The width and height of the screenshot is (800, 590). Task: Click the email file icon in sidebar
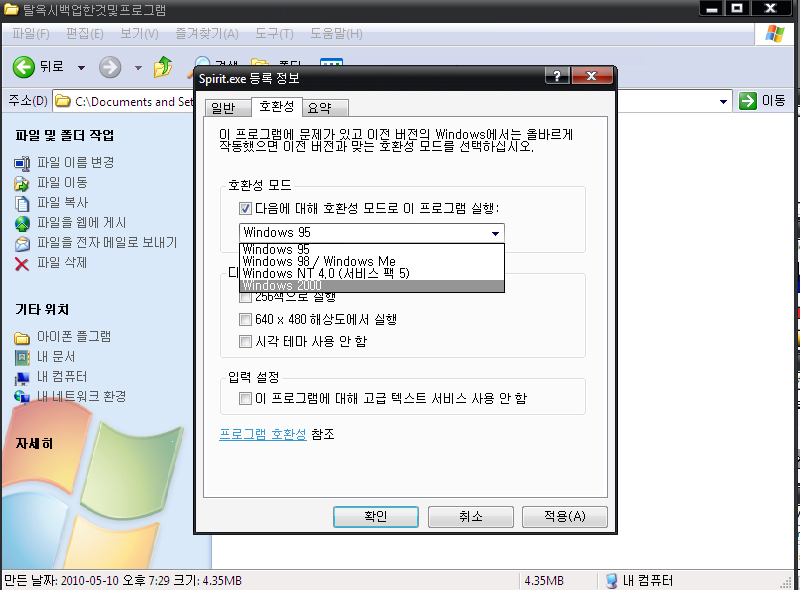click(x=22, y=243)
